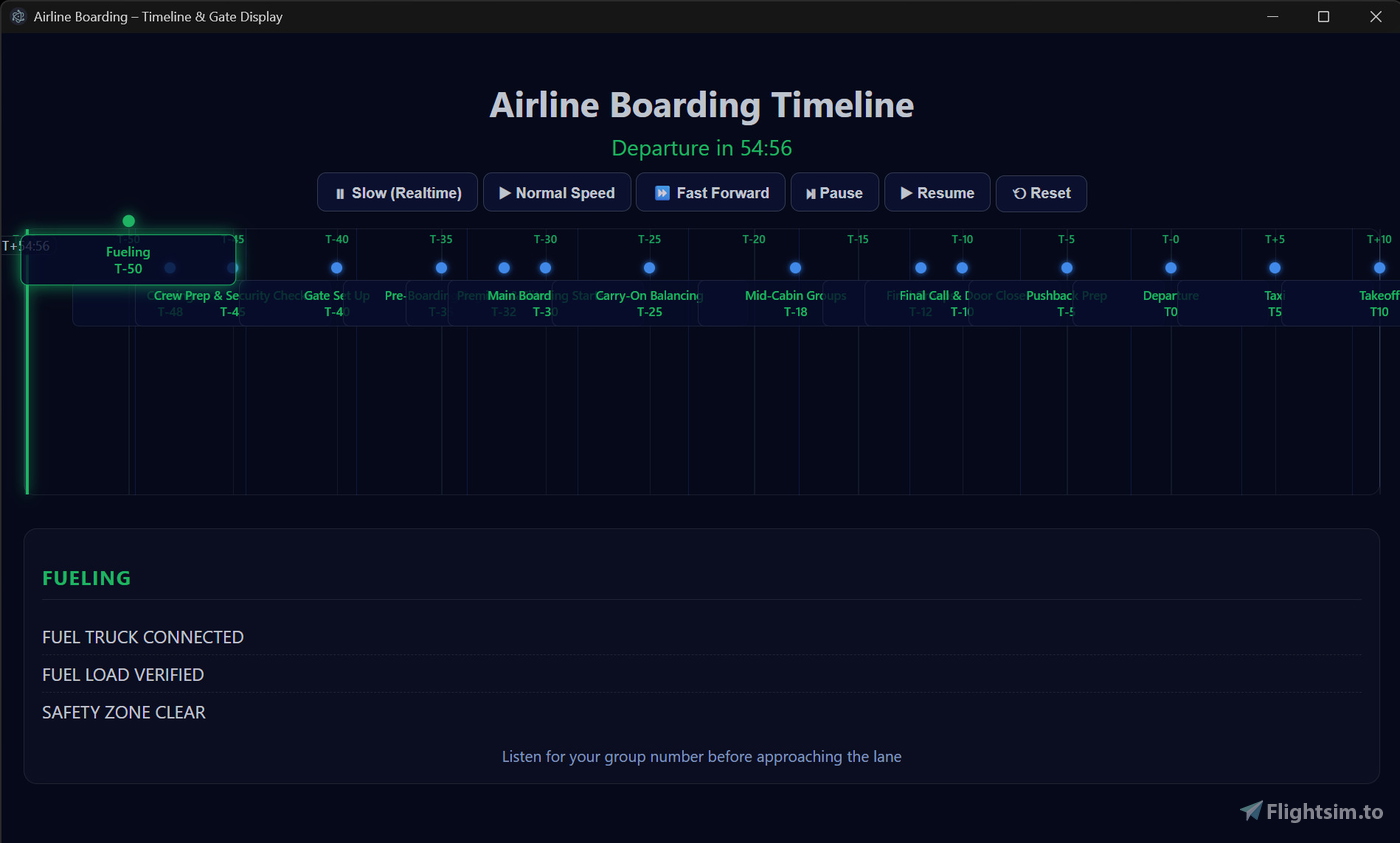Screen dimensions: 1400x843
Task: Select the Main Board T-30 timeline dot
Action: pyautogui.click(x=545, y=268)
